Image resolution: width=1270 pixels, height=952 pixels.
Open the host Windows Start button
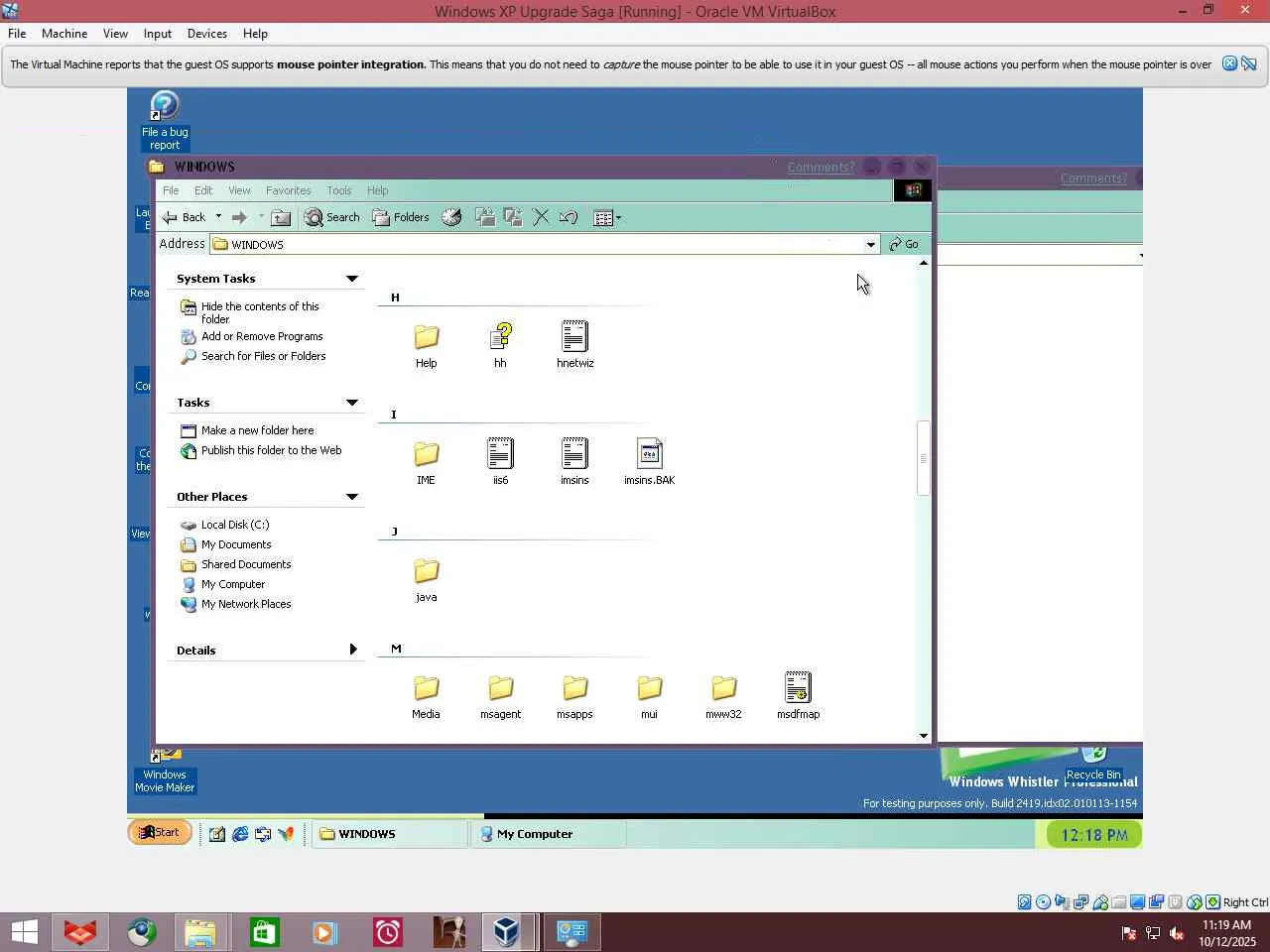[x=25, y=932]
